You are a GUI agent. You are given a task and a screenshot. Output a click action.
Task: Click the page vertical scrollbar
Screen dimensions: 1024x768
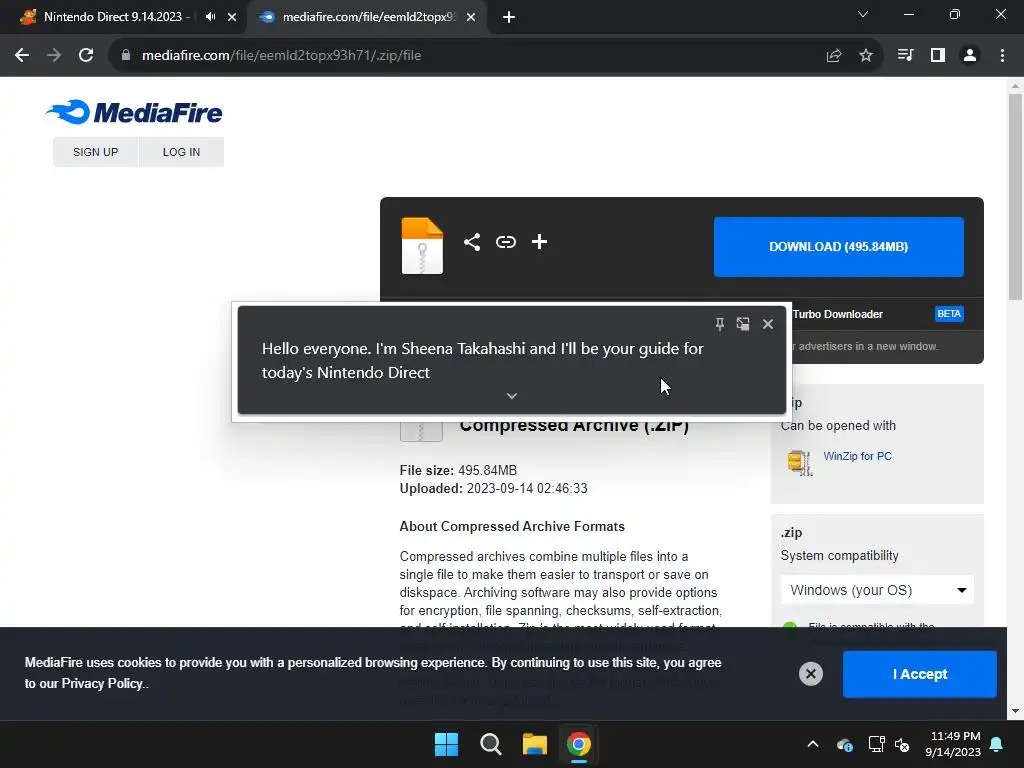[1015, 197]
